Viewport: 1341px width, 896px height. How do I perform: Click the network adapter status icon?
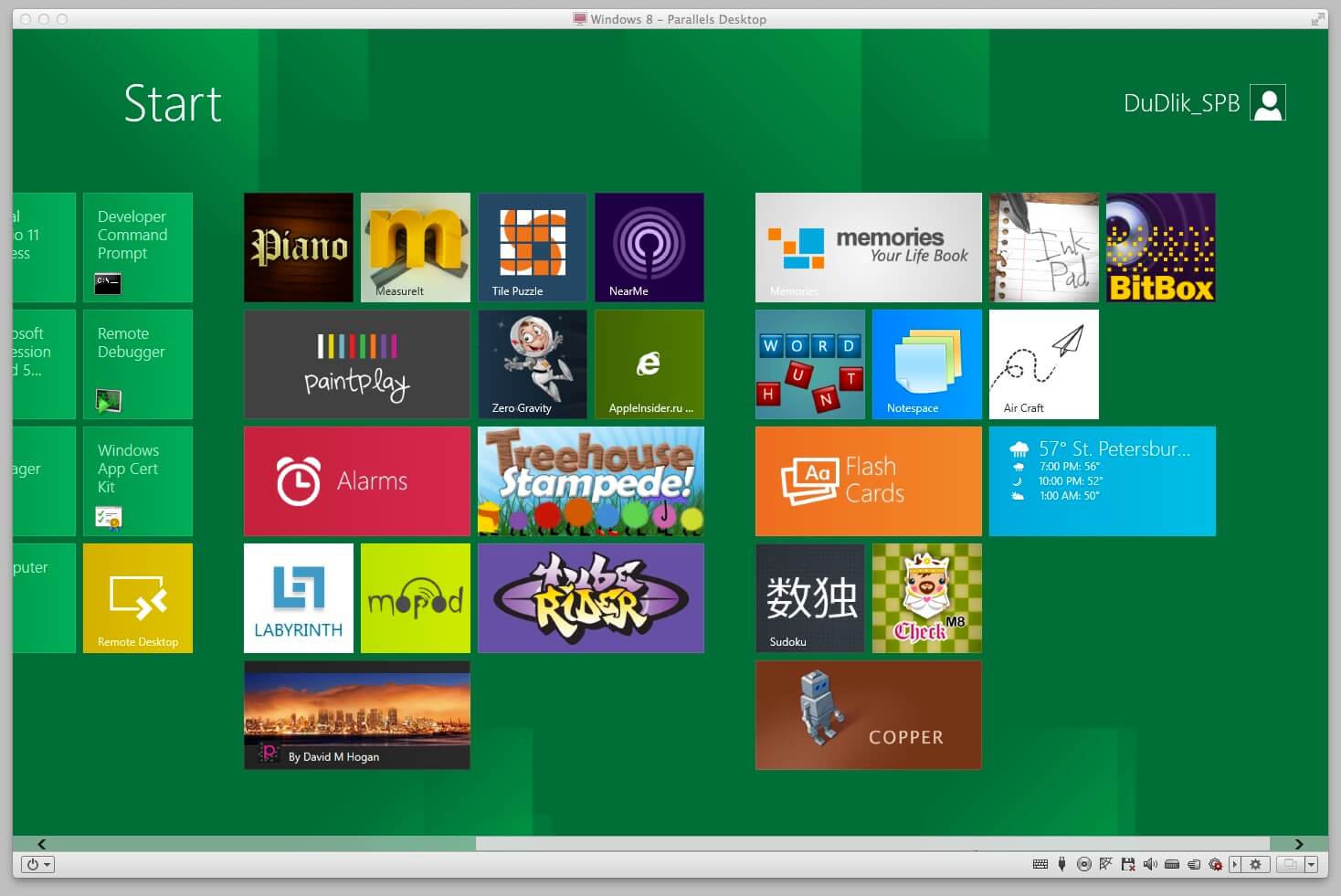[1106, 864]
